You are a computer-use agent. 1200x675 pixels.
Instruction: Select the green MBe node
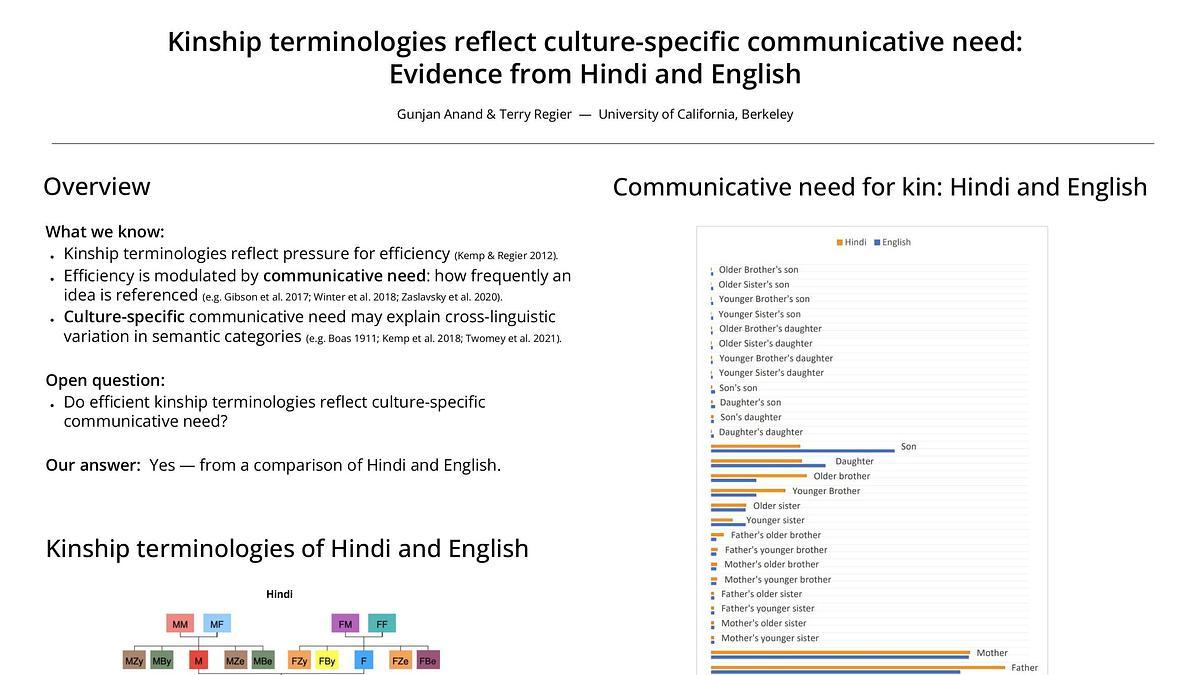[263, 661]
